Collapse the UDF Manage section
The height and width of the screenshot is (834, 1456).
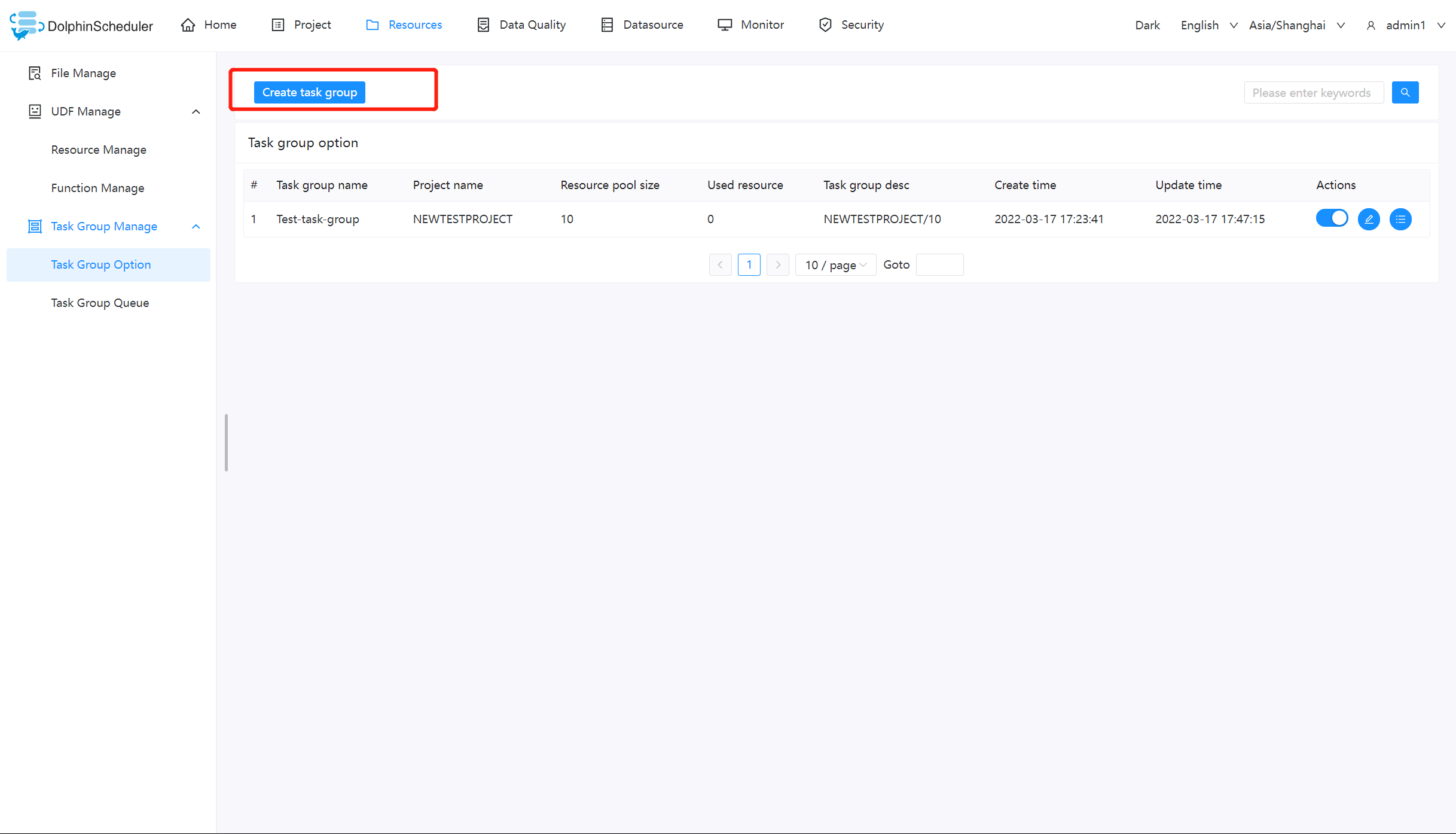tap(196, 111)
